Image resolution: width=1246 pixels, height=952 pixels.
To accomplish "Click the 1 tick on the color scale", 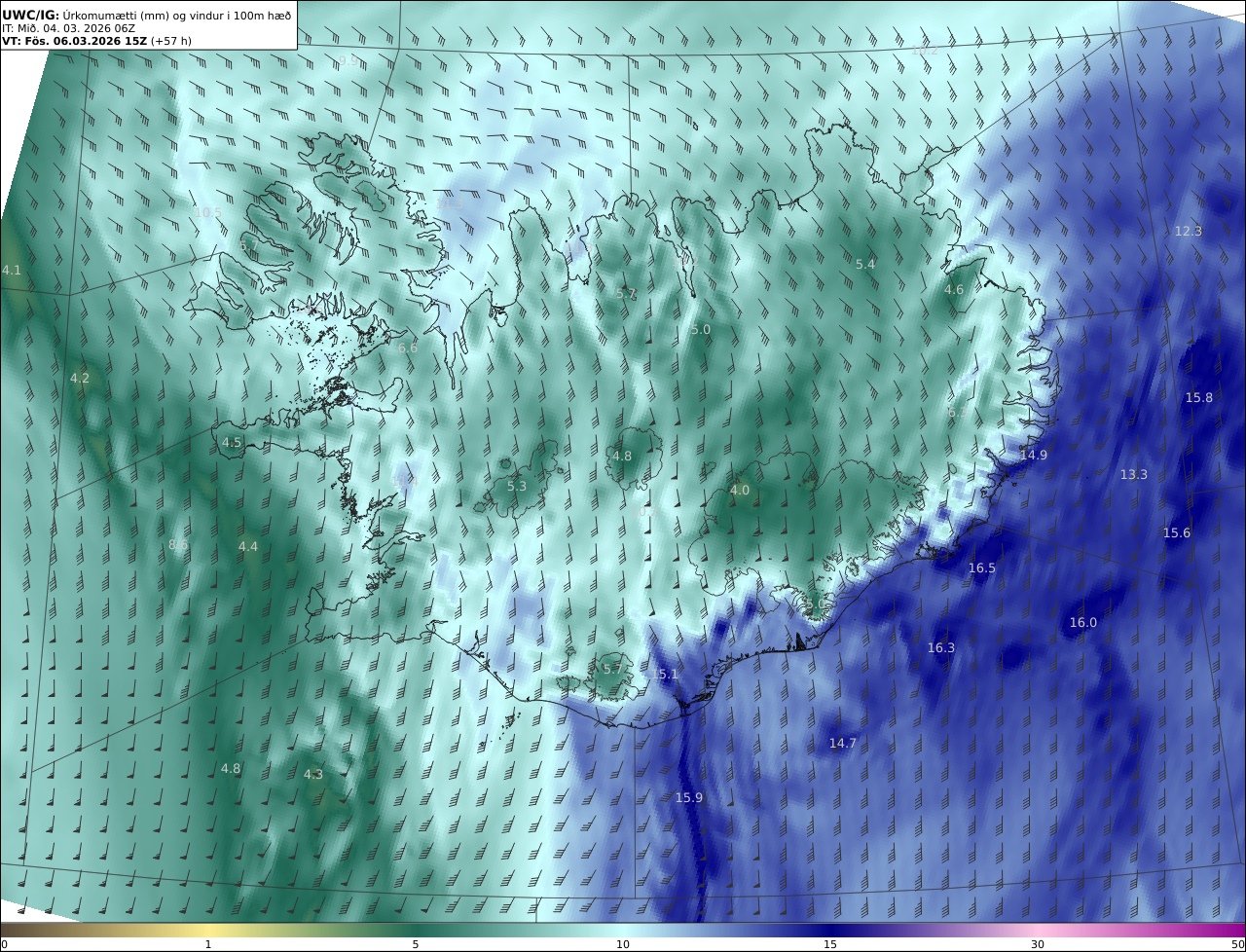I will [x=208, y=944].
